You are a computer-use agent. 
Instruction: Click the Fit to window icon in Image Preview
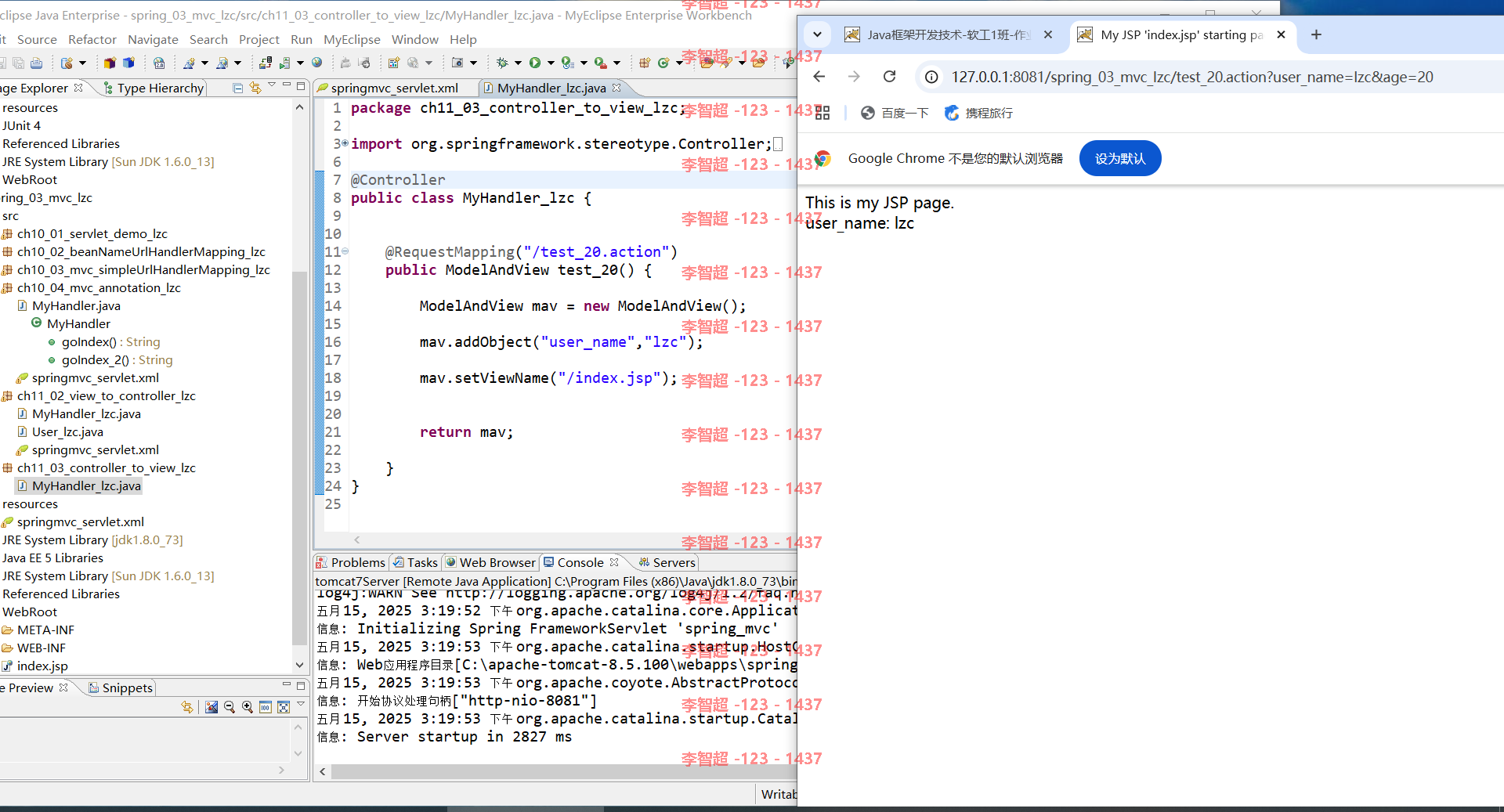click(x=284, y=707)
